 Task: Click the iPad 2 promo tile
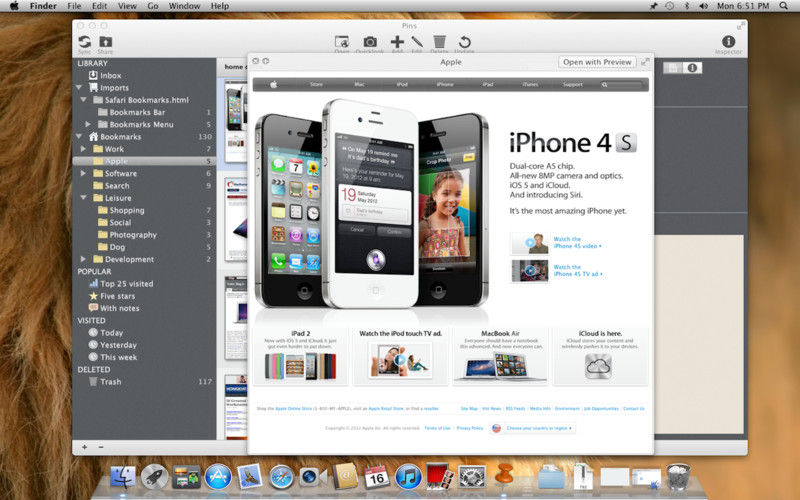301,357
